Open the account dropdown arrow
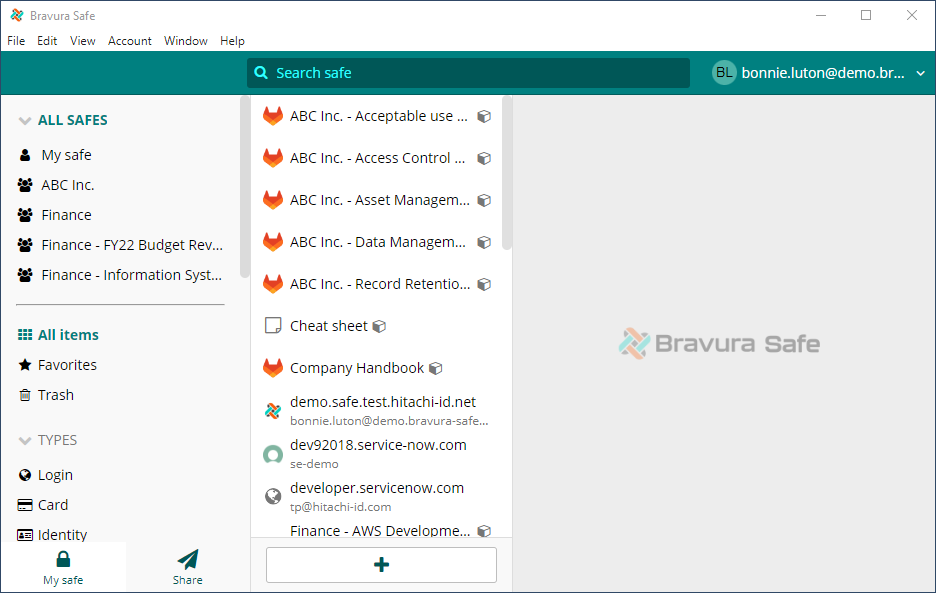This screenshot has width=936, height=593. pyautogui.click(x=920, y=73)
